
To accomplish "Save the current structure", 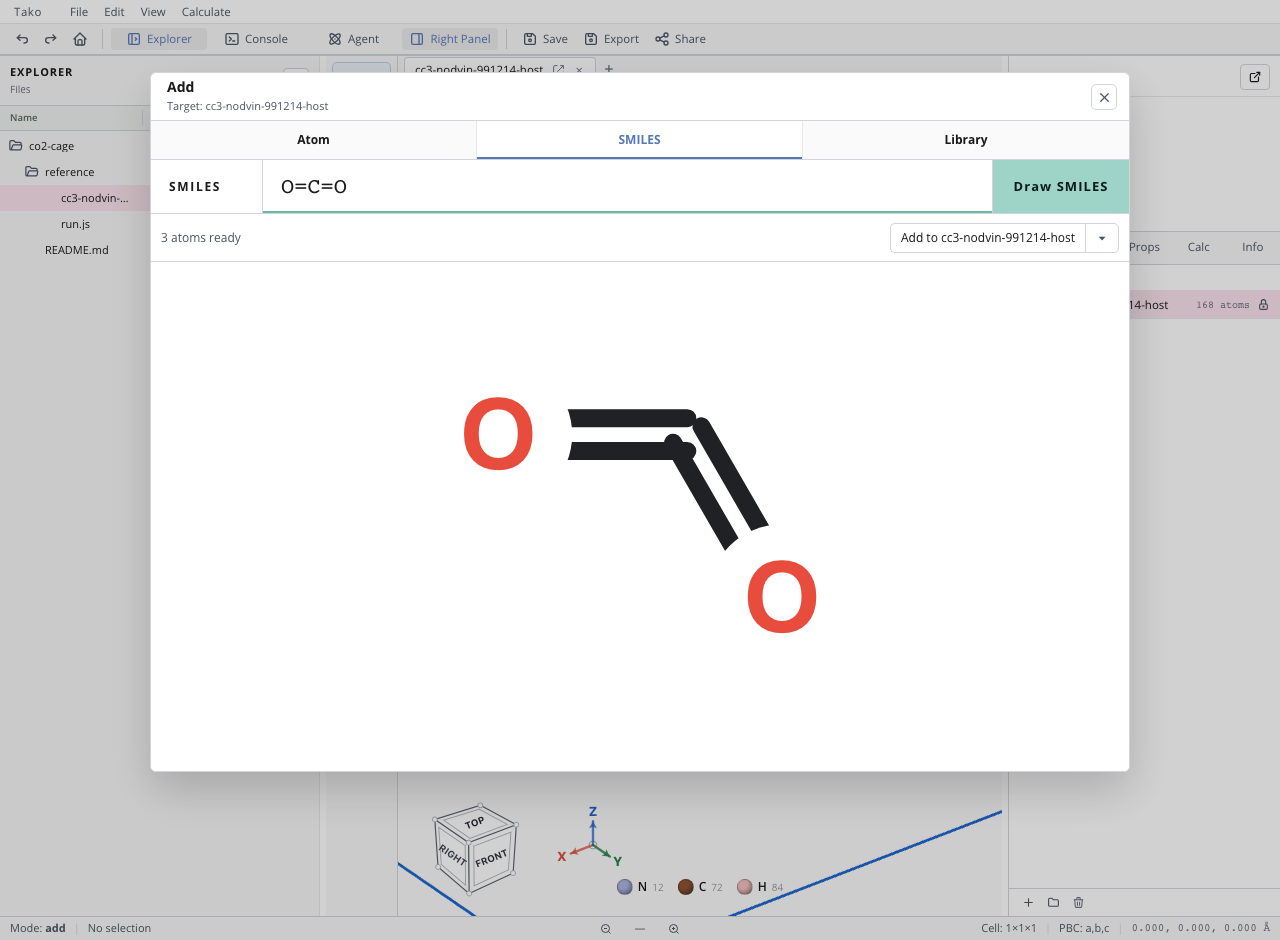I will [545, 39].
